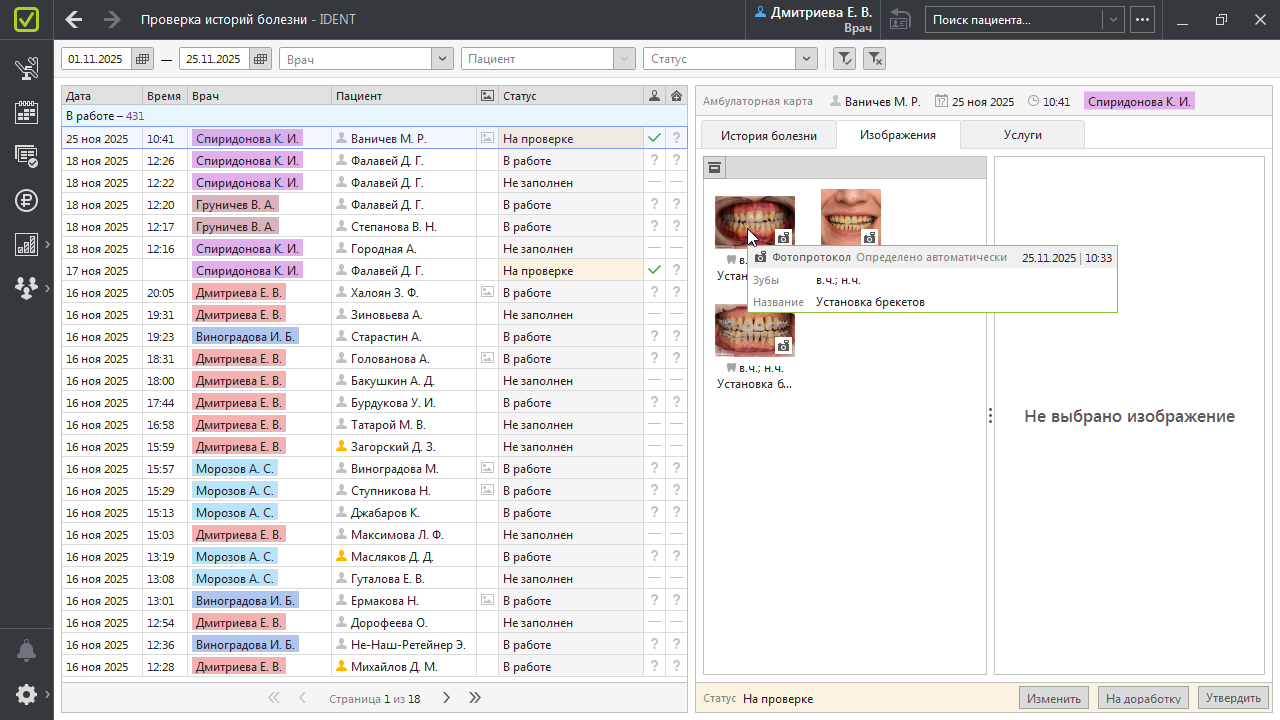Expand the Врач filter dropdown
Viewport: 1280px width, 720px height.
tap(442, 59)
